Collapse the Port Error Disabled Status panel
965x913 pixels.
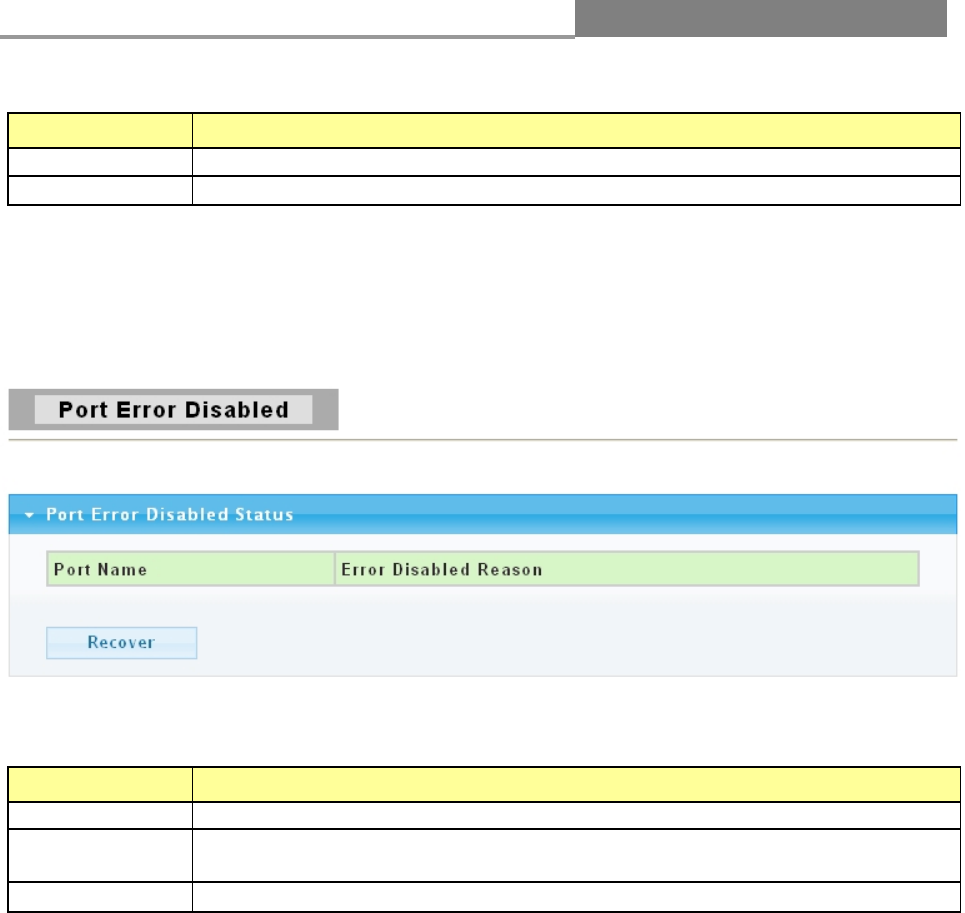[29, 515]
